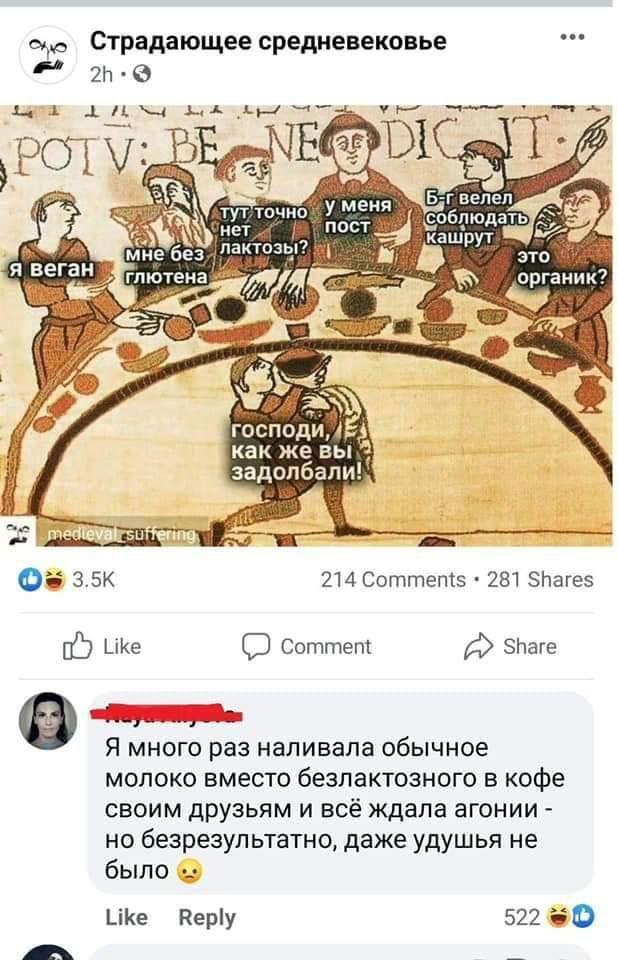618x960 pixels.
Task: Reply to the milk comment
Action: (207, 917)
